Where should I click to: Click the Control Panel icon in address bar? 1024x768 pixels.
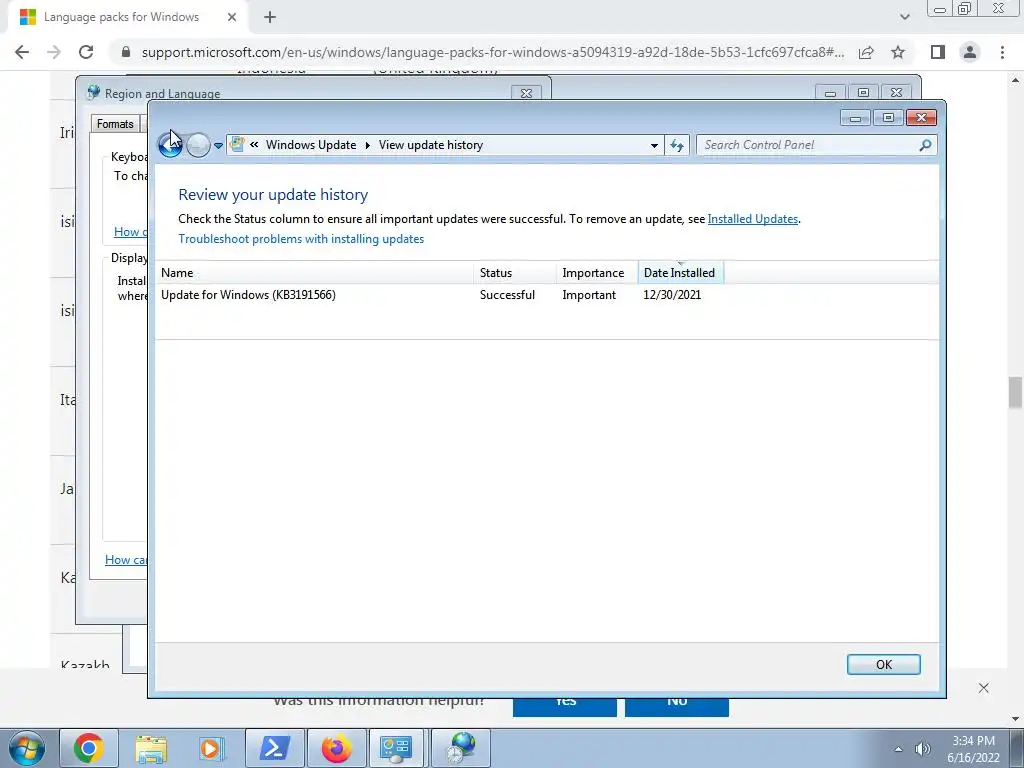[x=237, y=145]
